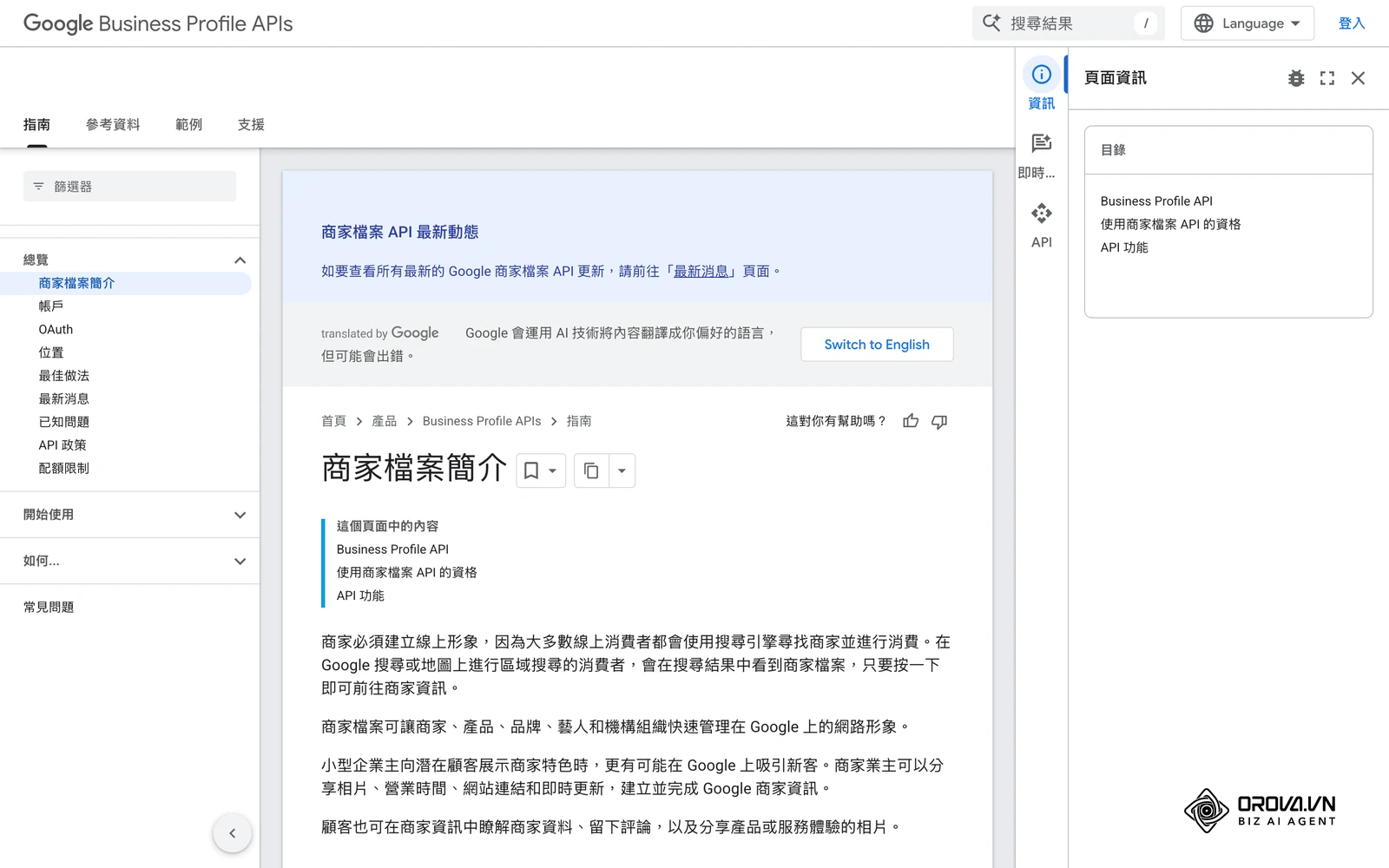
Task: Expand the 如何... section
Action: click(x=240, y=561)
